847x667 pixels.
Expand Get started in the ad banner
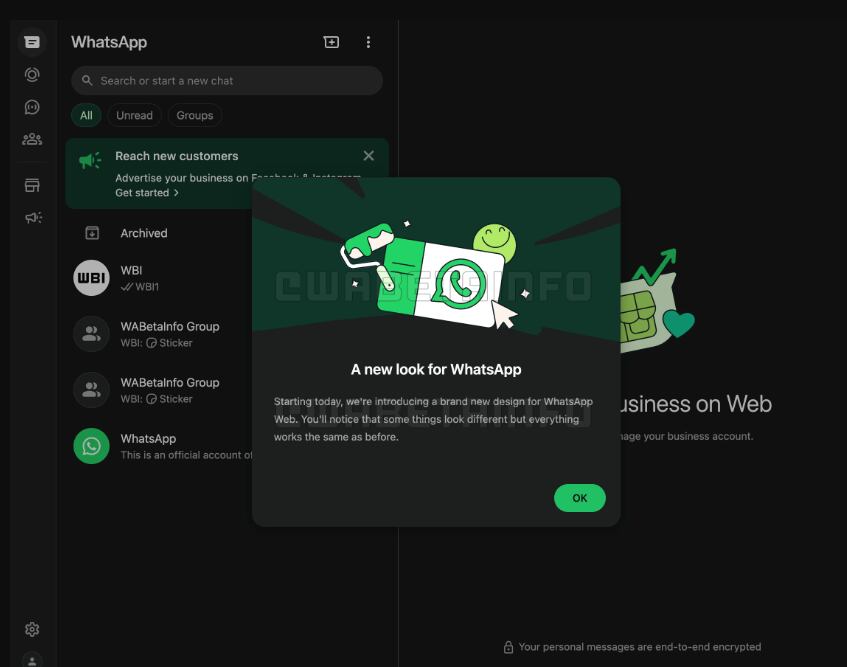147,193
